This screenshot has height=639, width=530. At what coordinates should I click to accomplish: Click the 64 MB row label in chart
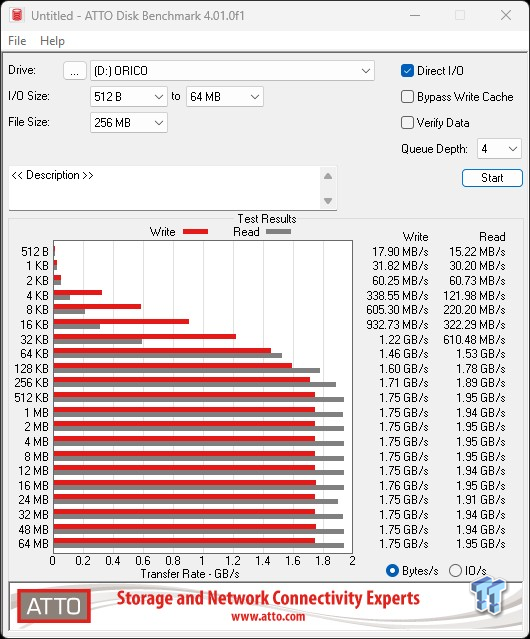point(33,544)
